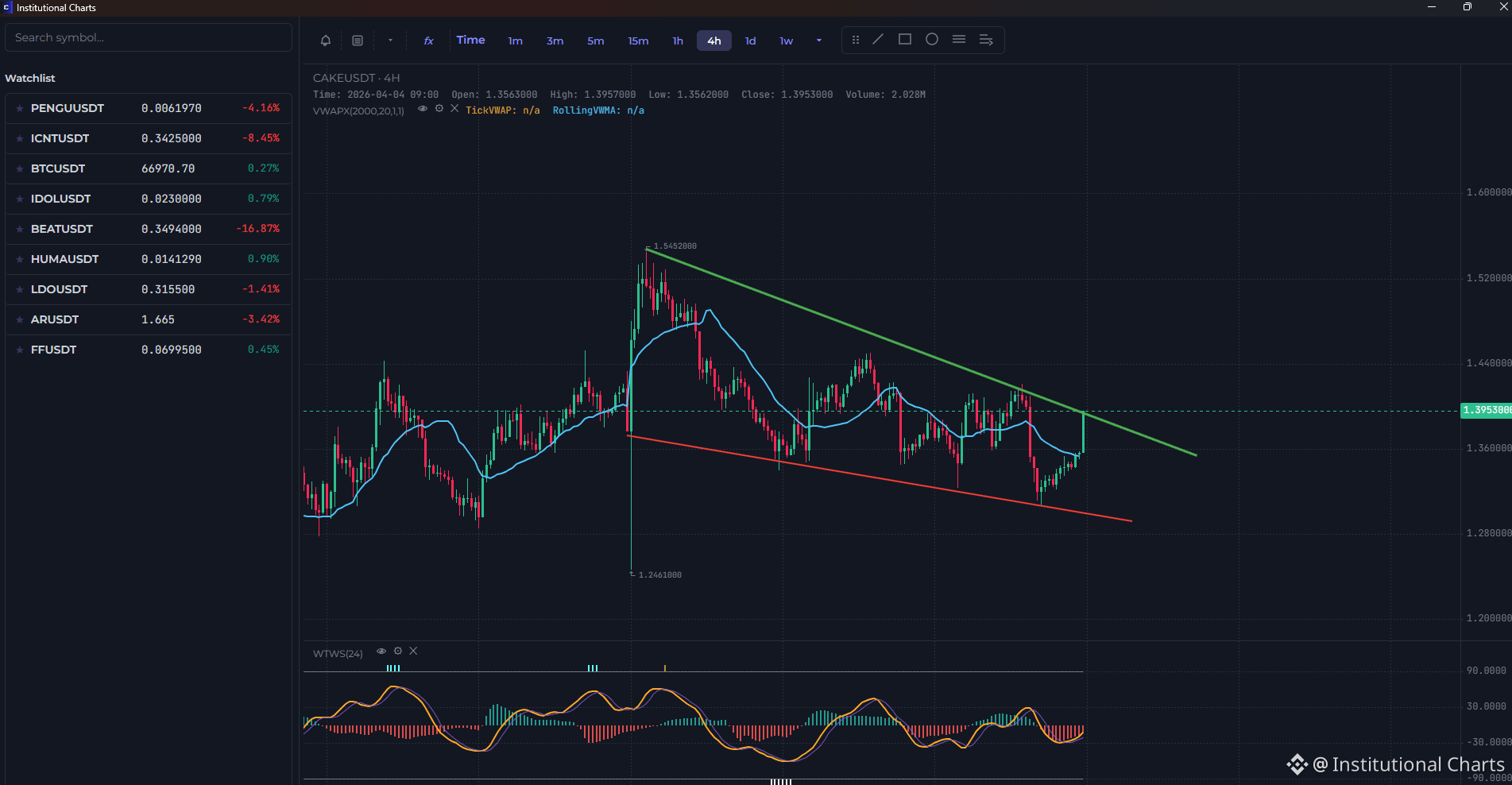
Task: Select the 4h timeframe tab
Action: (x=714, y=41)
